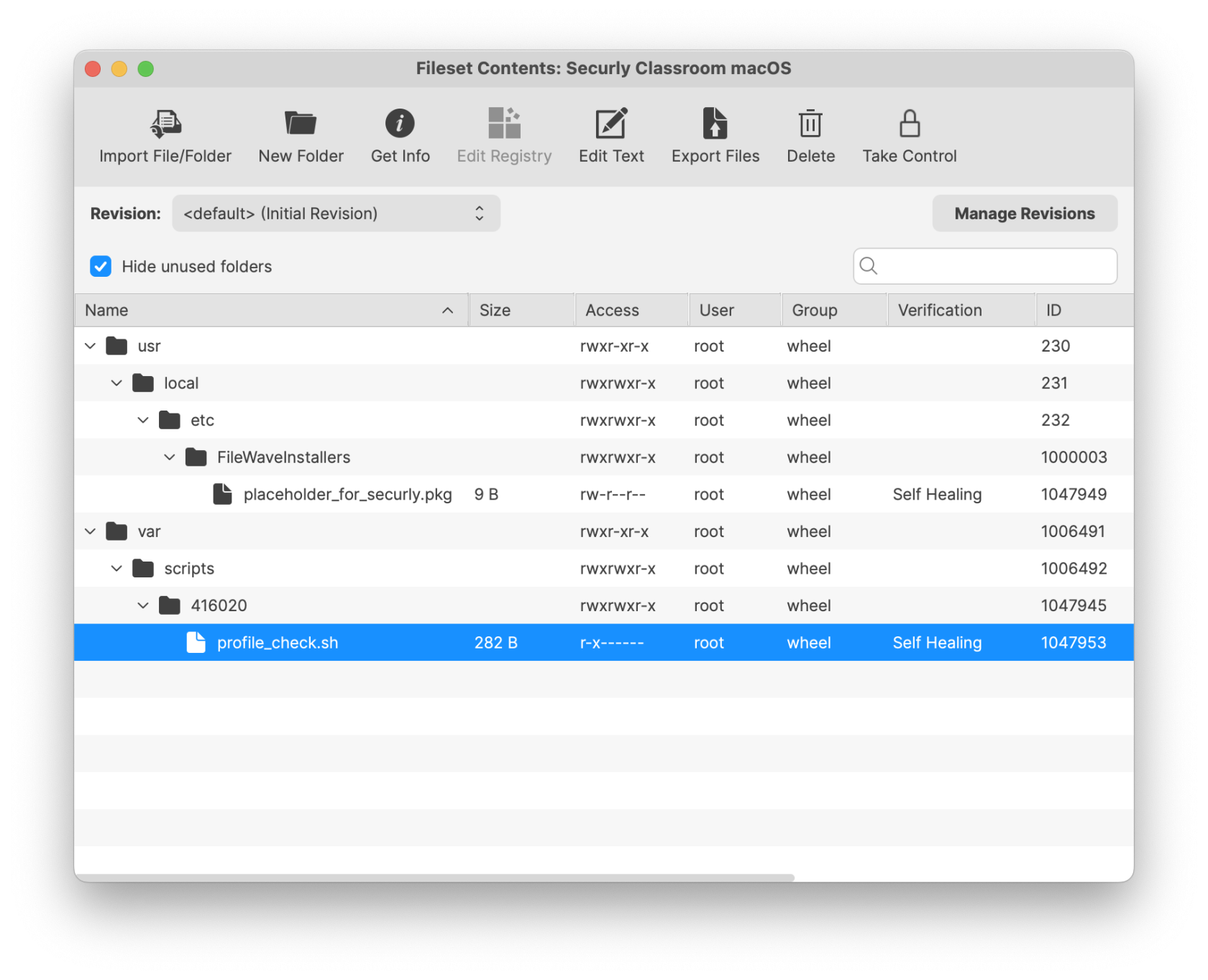Click the scripts folder icon
The image size is (1208, 980).
tap(143, 569)
